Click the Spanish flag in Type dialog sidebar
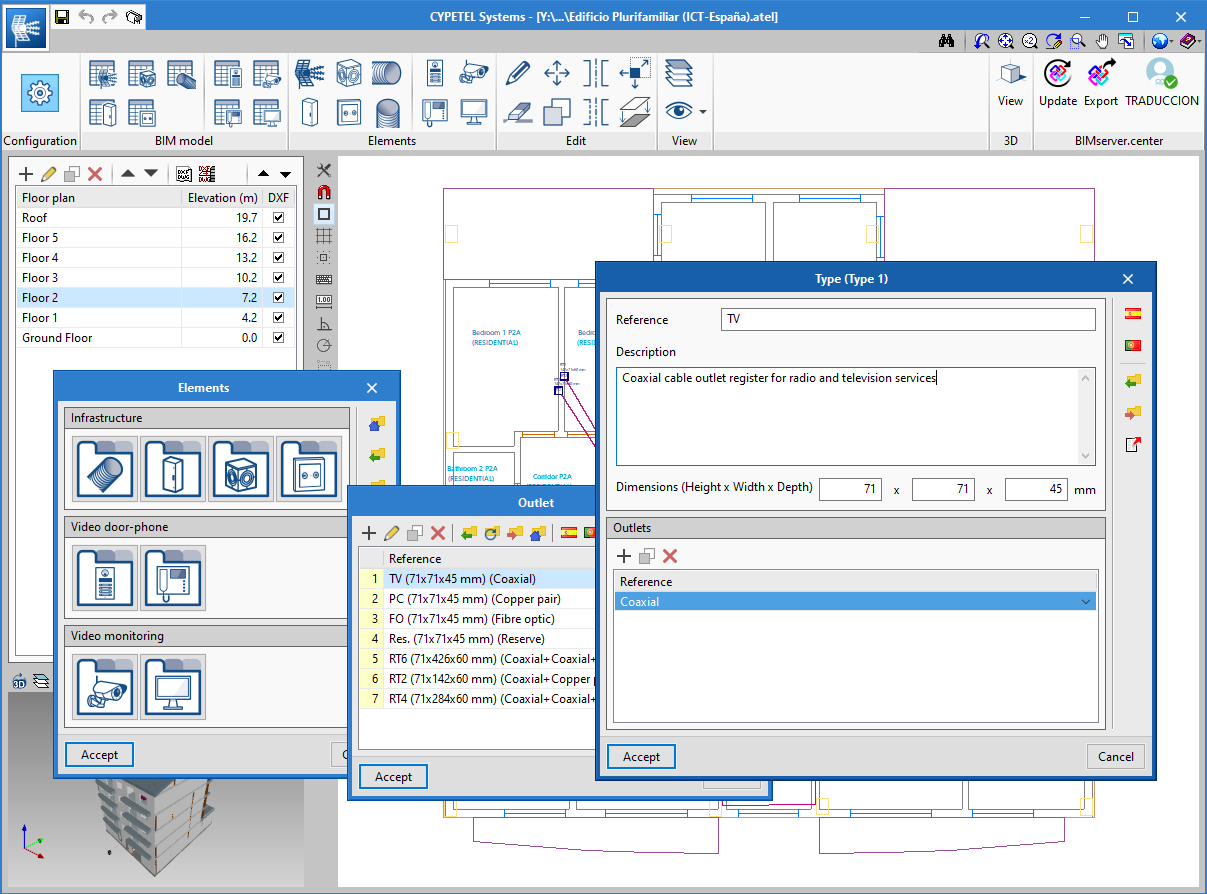1207x894 pixels. point(1132,313)
